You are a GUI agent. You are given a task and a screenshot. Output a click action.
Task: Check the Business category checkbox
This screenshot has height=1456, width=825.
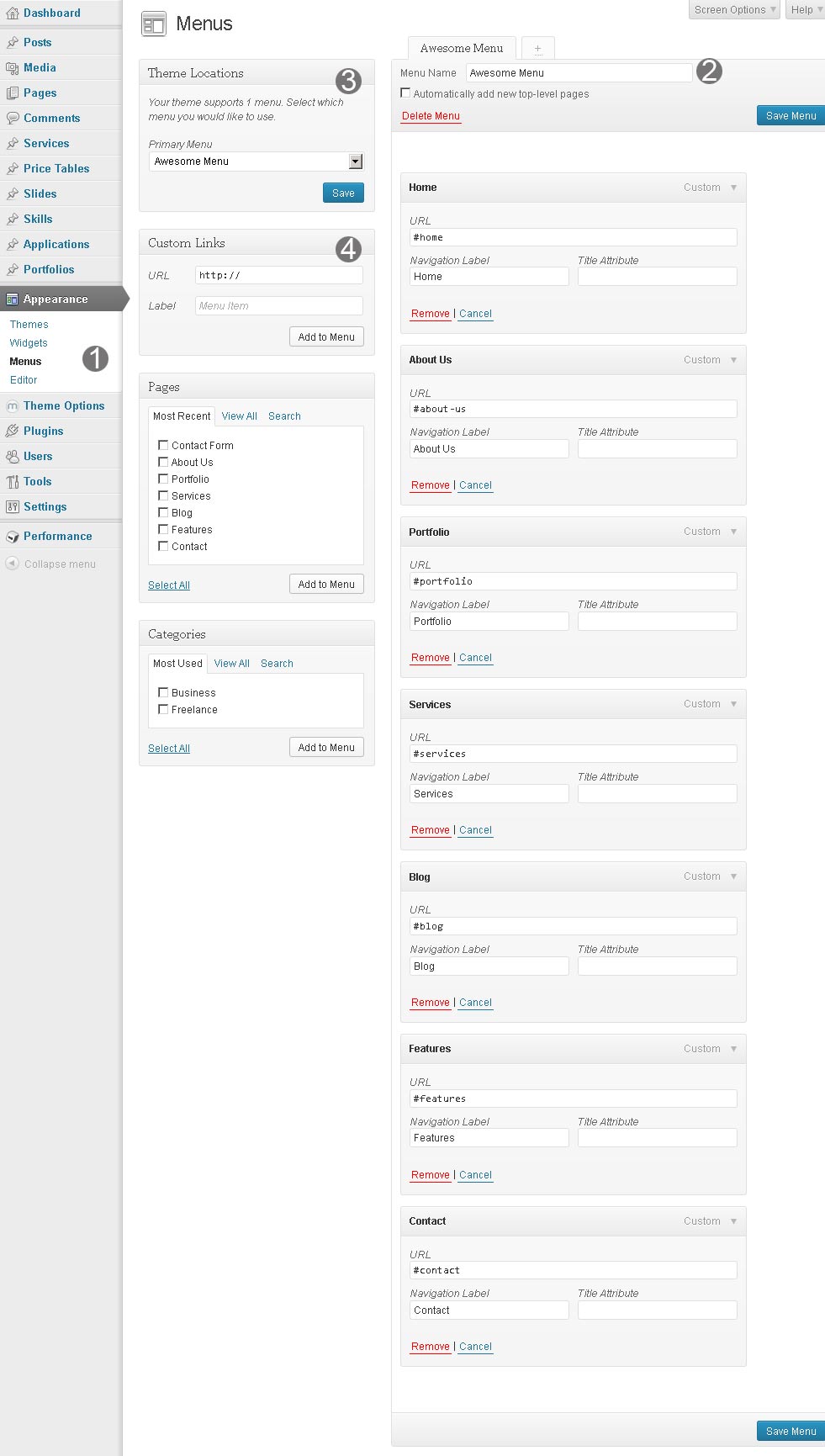[x=163, y=692]
